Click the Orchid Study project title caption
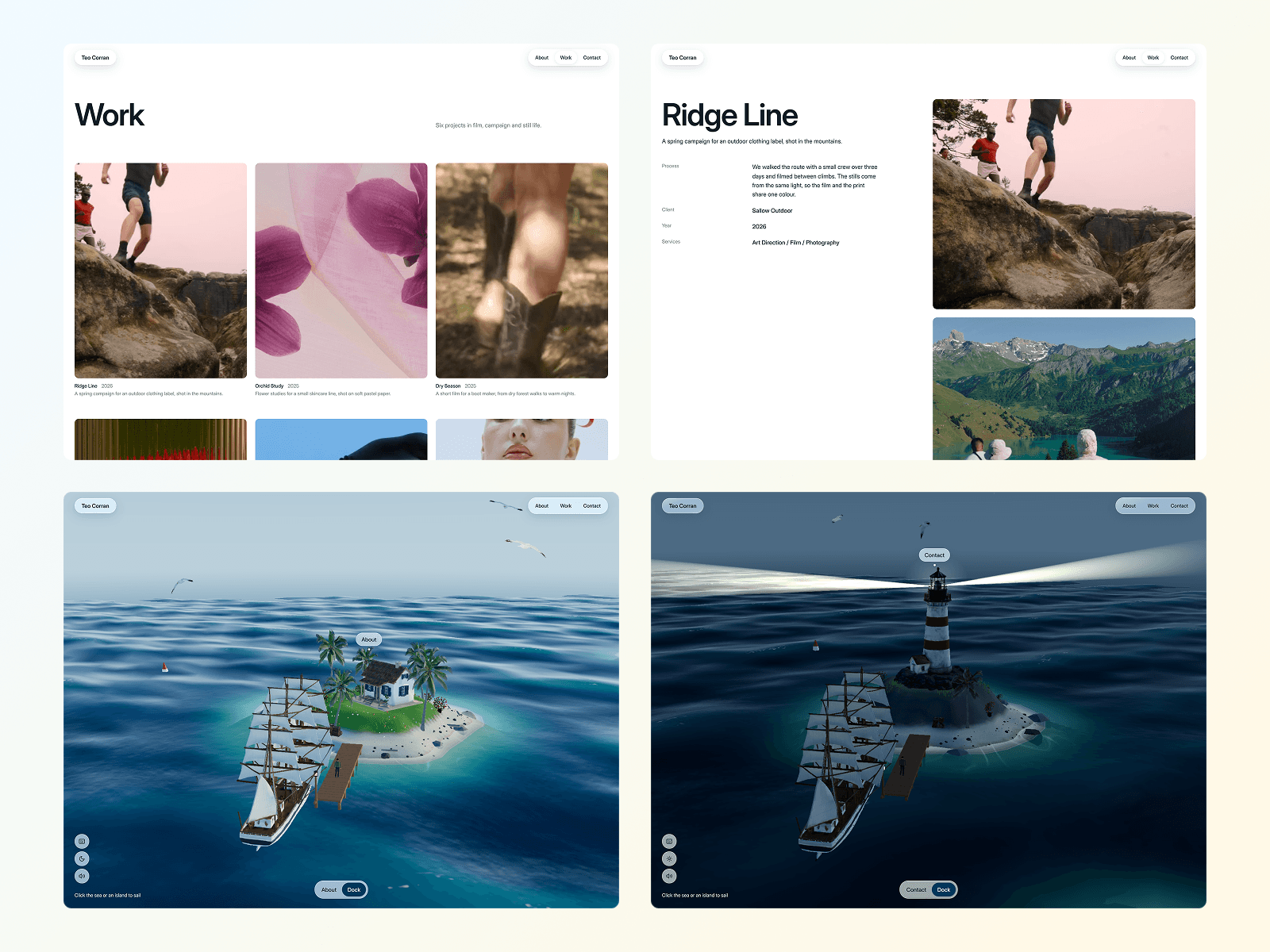This screenshot has width=1270, height=952. (x=269, y=386)
